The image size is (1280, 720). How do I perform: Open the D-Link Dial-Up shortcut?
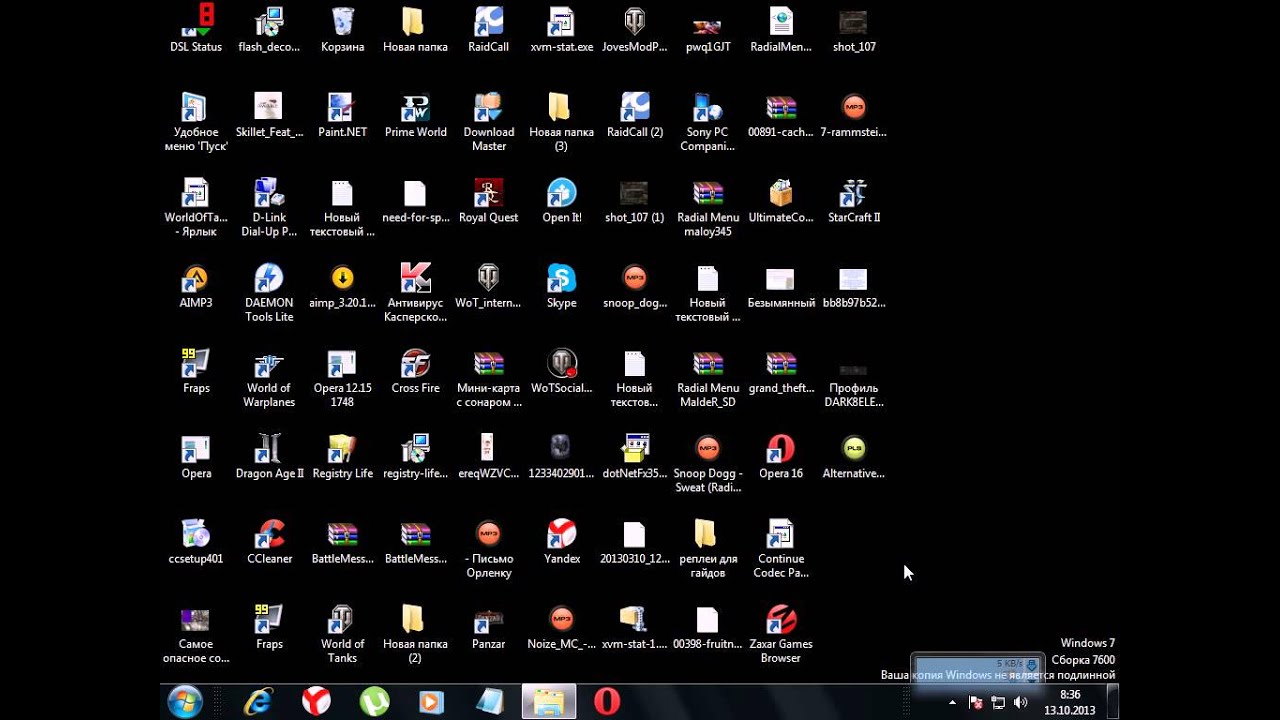click(269, 207)
